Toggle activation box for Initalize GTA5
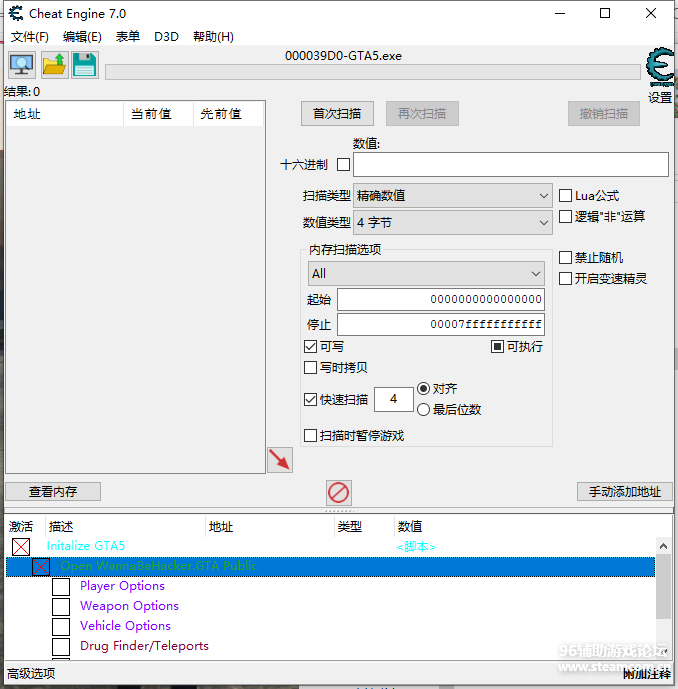 21,547
